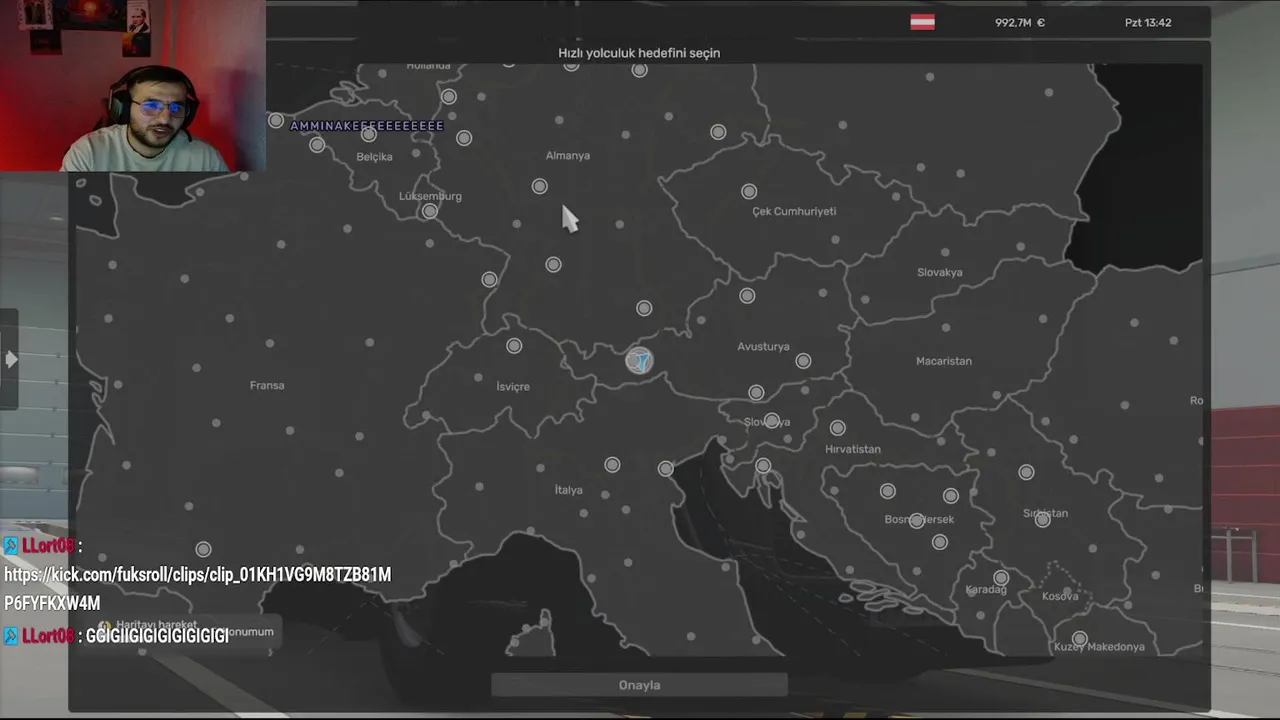The width and height of the screenshot is (1280, 720).
Task: Select the garage marker left of the AMMINAKE player name
Action: (276, 120)
